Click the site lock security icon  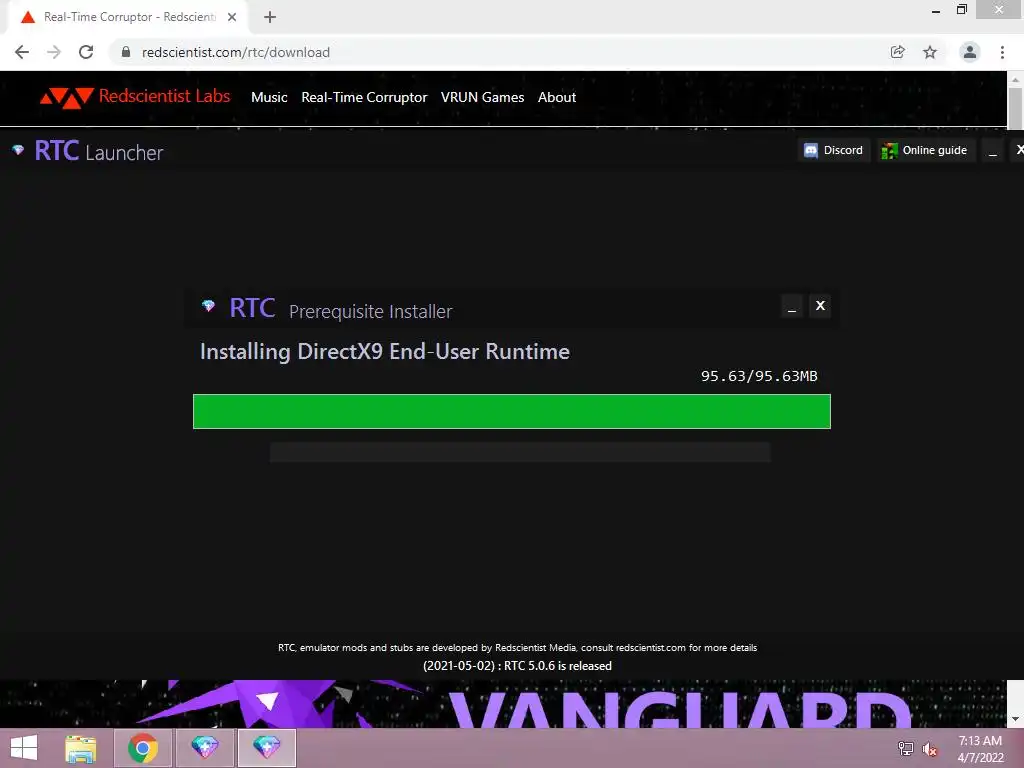[x=126, y=52]
